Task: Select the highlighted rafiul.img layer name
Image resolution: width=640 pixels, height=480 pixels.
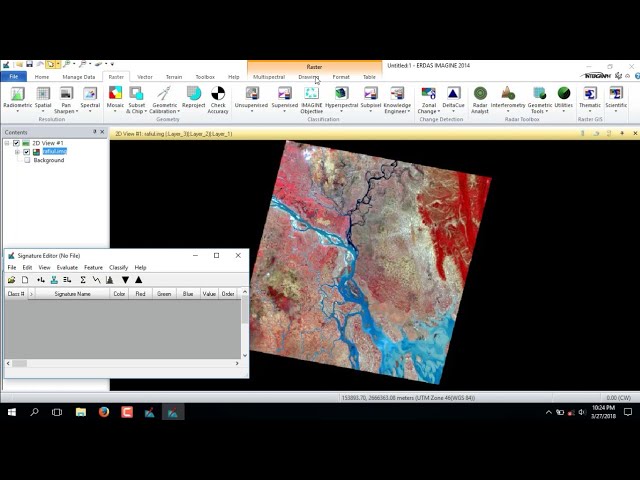Action: click(54, 151)
